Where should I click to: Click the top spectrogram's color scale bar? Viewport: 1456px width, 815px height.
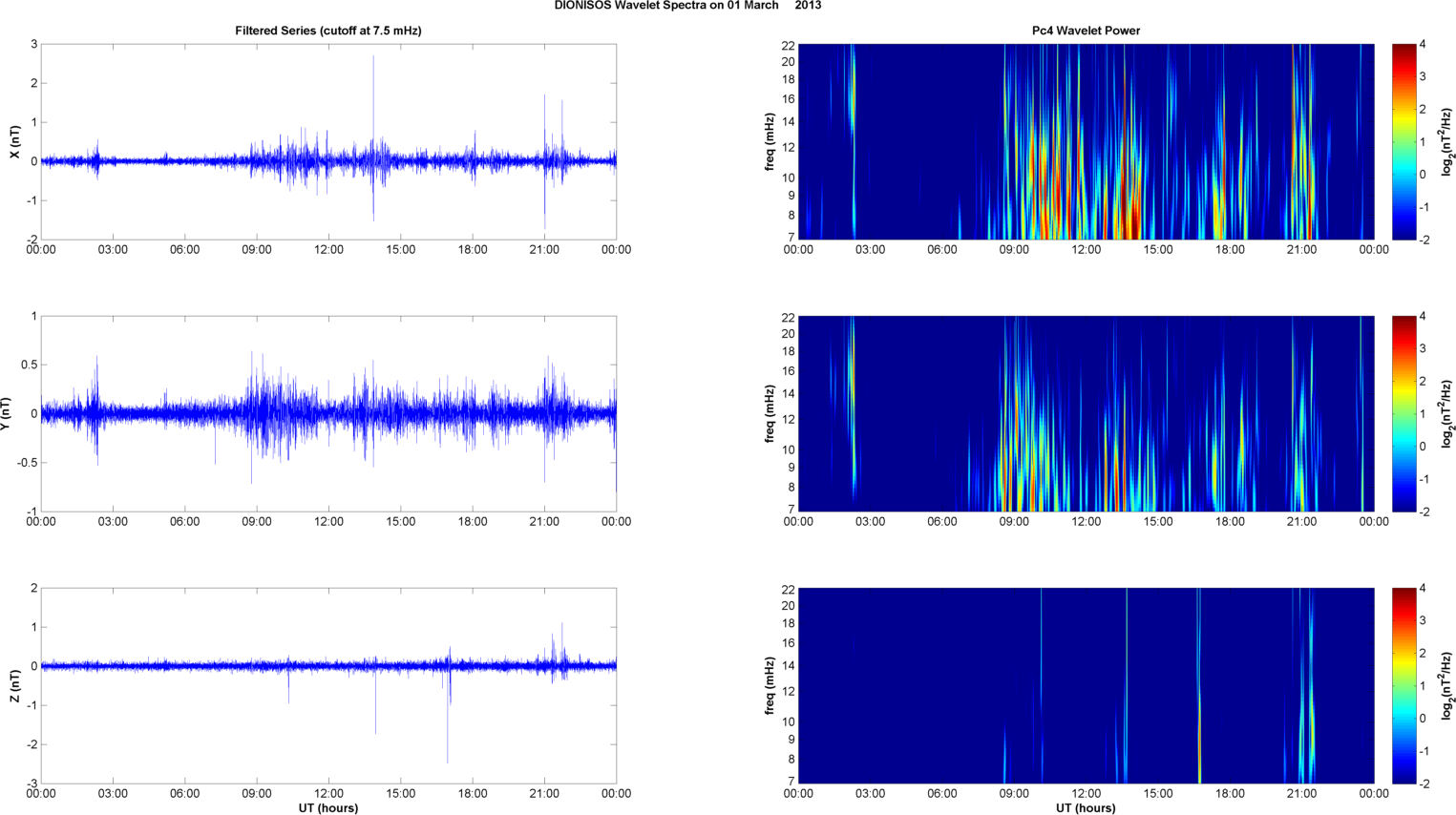click(1403, 142)
